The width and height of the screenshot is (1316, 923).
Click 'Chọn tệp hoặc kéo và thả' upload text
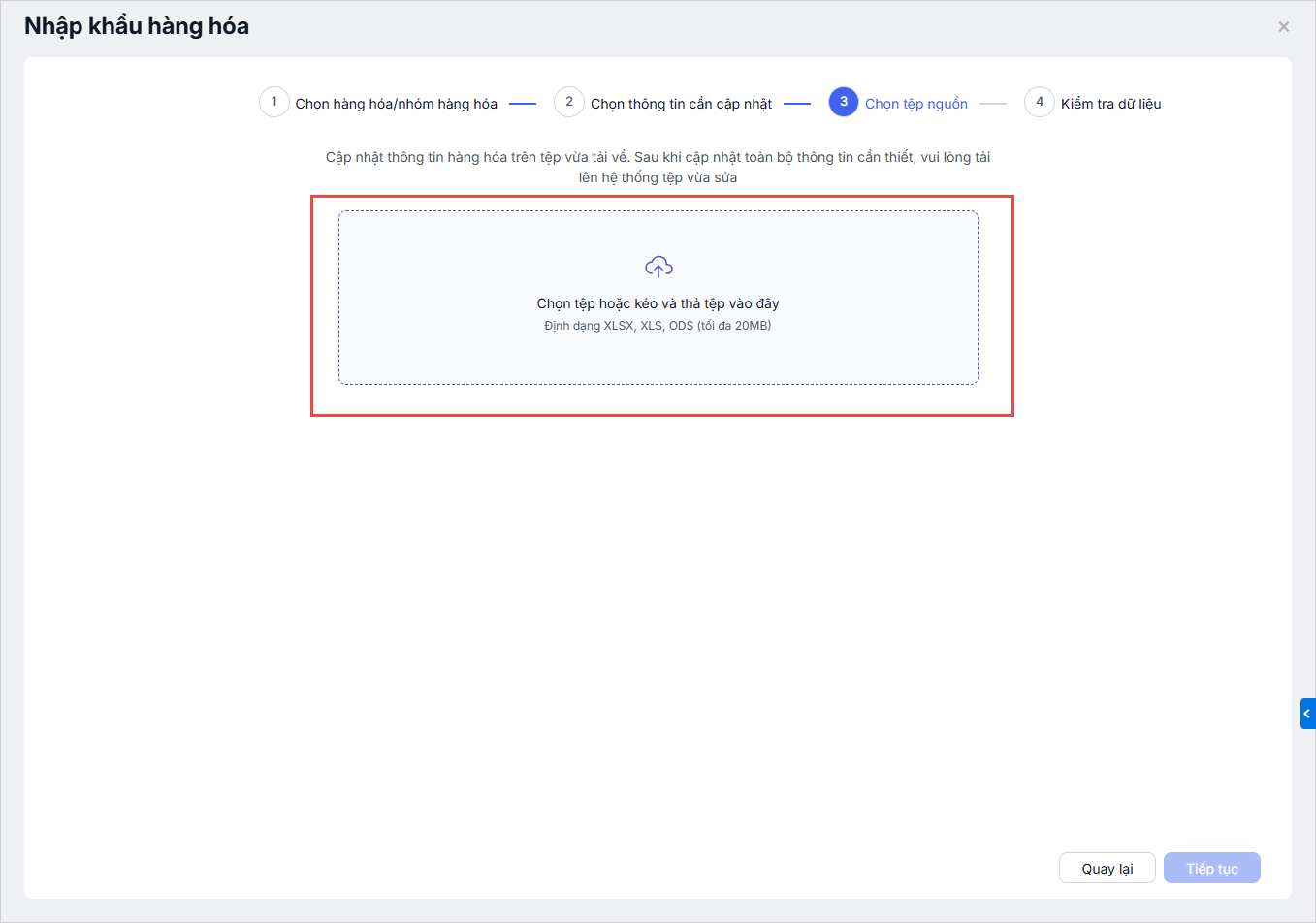pyautogui.click(x=658, y=303)
